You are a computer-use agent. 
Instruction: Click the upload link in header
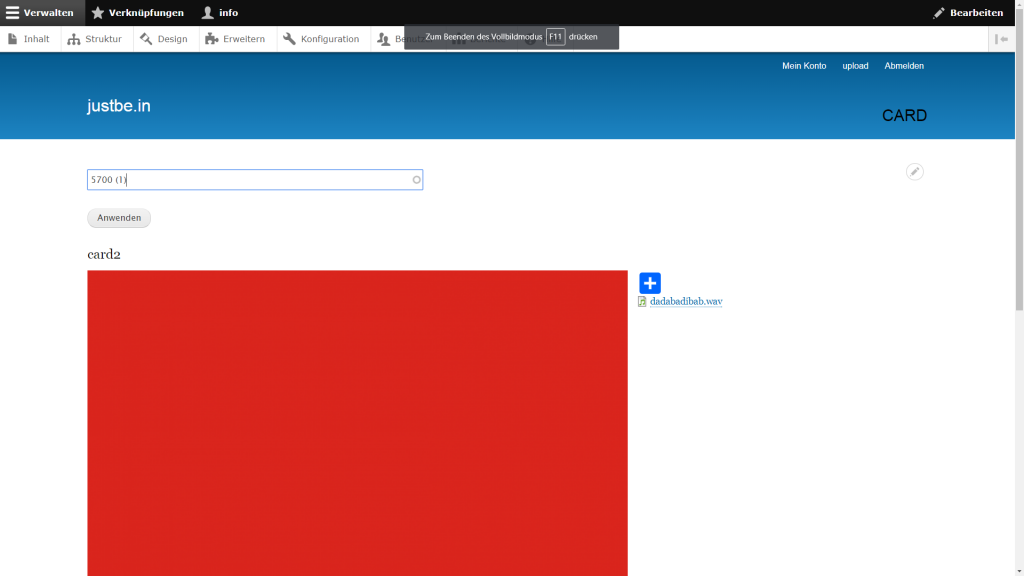click(855, 66)
